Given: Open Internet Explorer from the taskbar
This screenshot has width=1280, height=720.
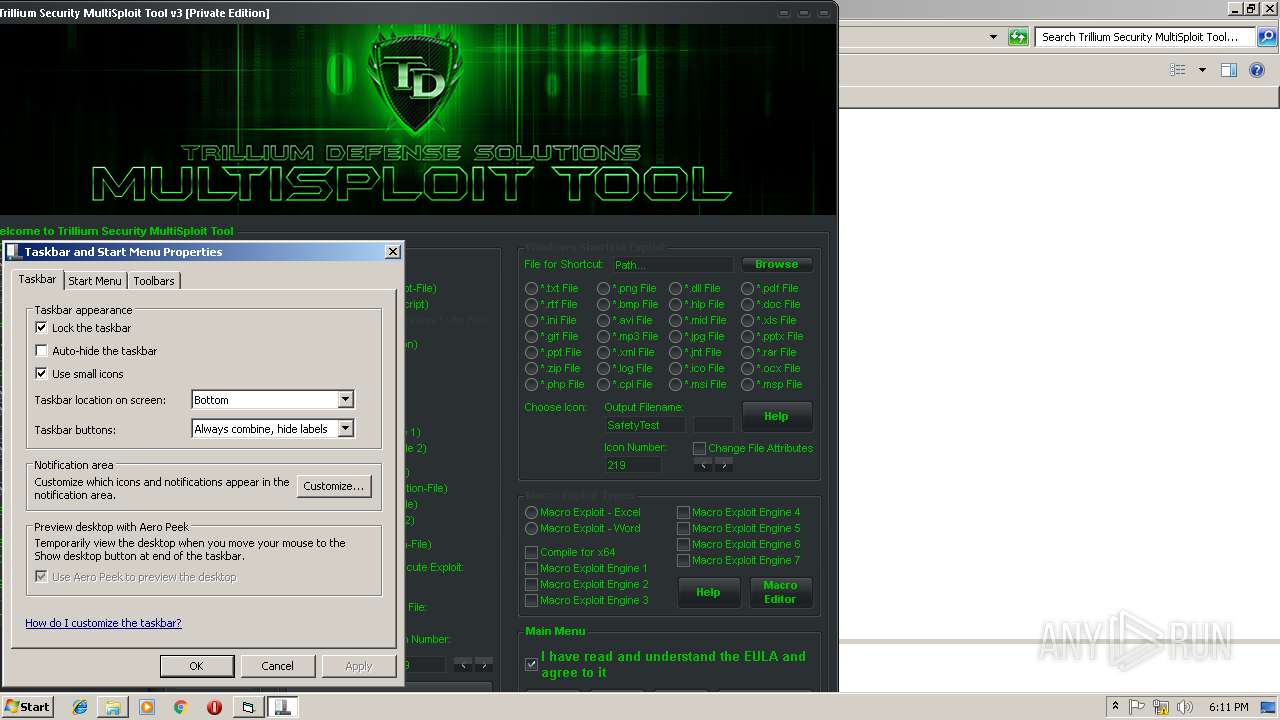Looking at the screenshot, I should click(80, 707).
